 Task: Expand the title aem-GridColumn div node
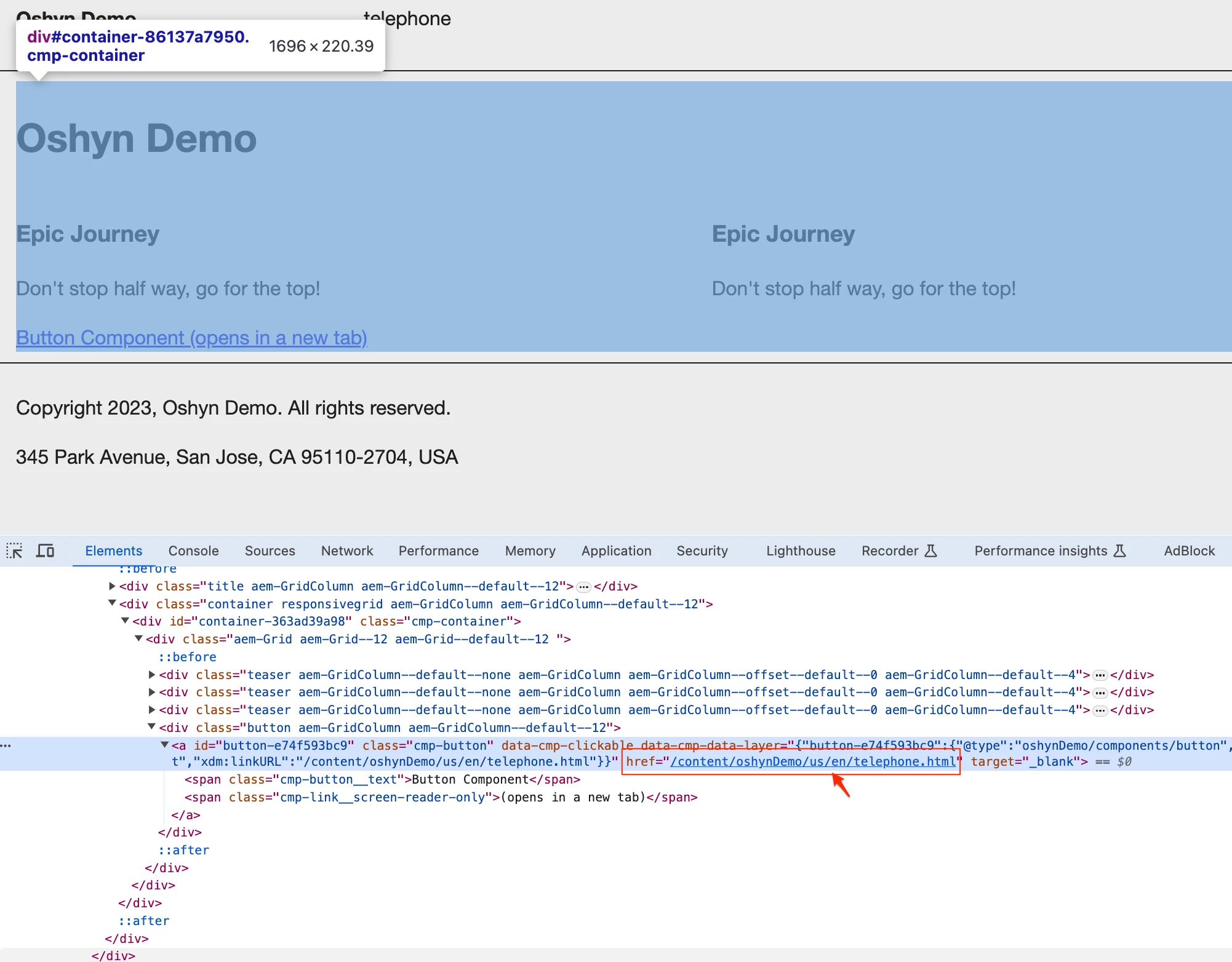pos(112,586)
